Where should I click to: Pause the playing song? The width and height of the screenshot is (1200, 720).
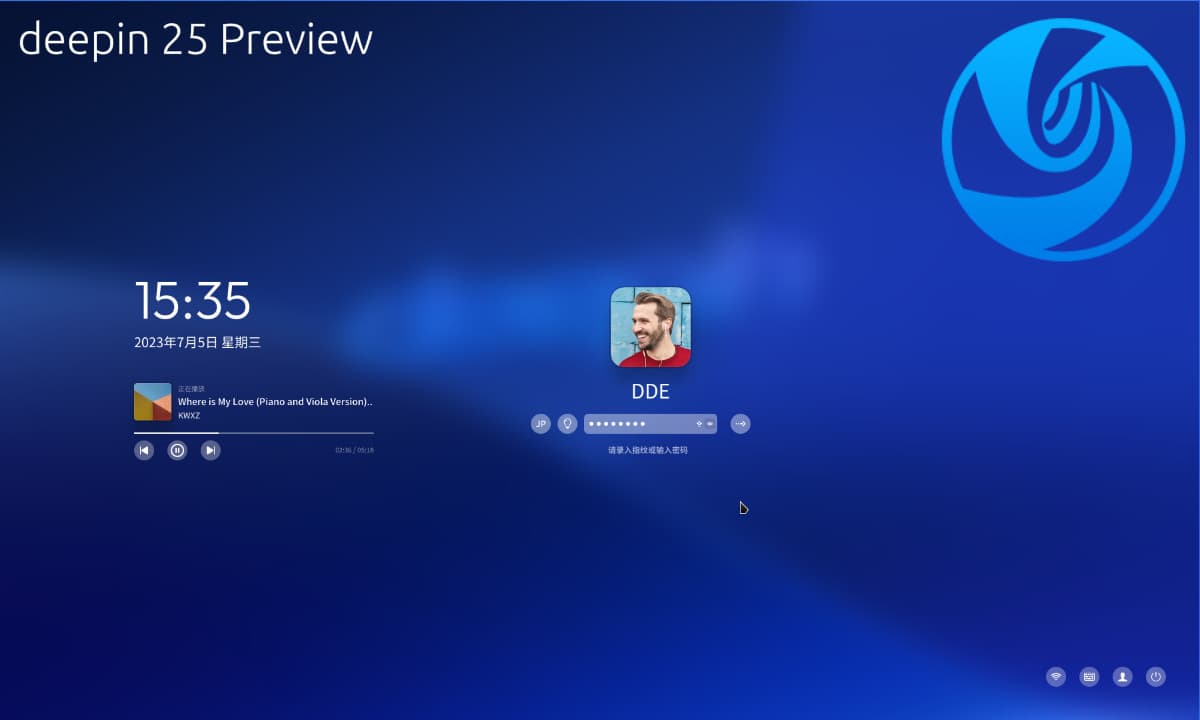click(x=177, y=451)
